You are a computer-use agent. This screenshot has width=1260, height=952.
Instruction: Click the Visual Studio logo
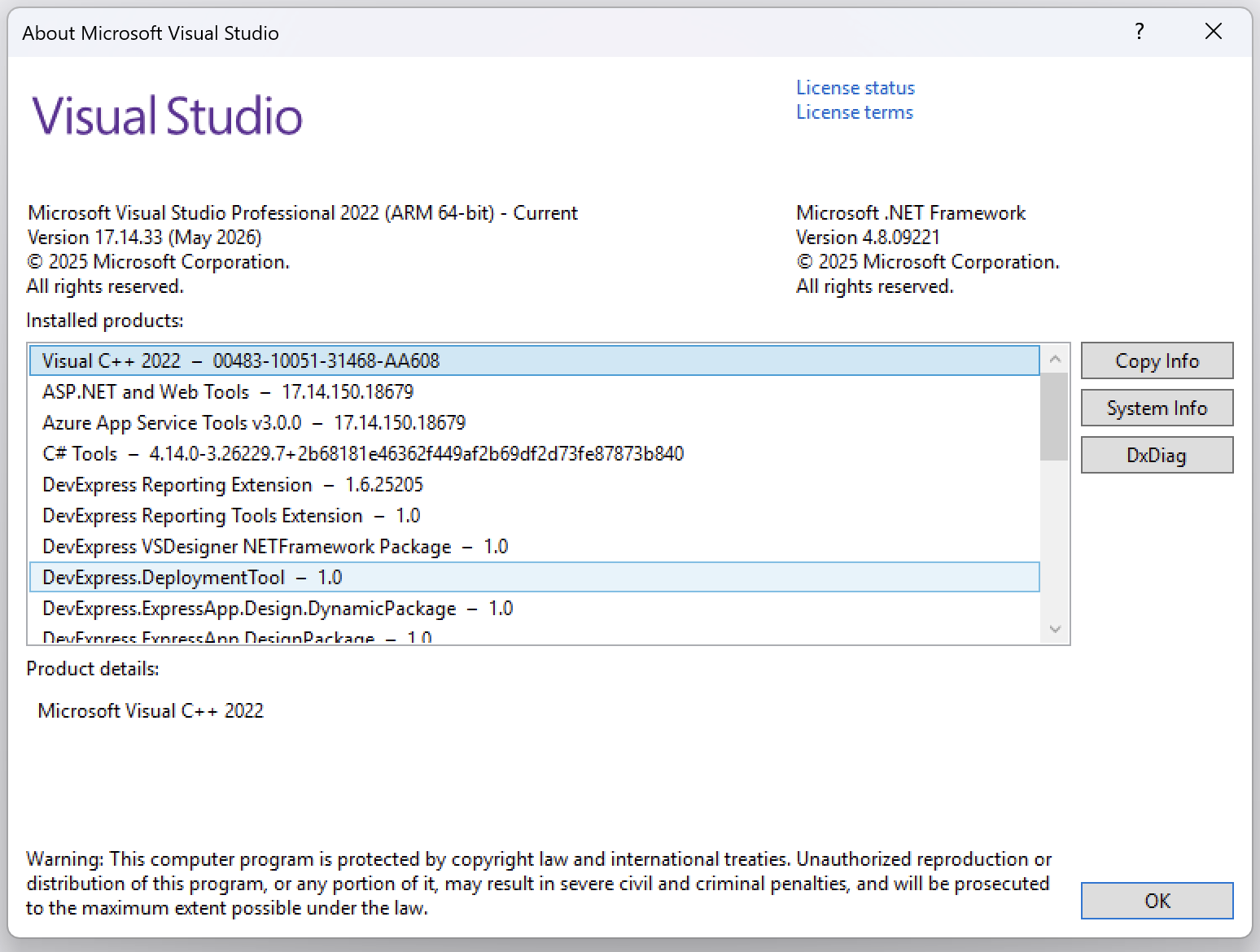point(167,115)
